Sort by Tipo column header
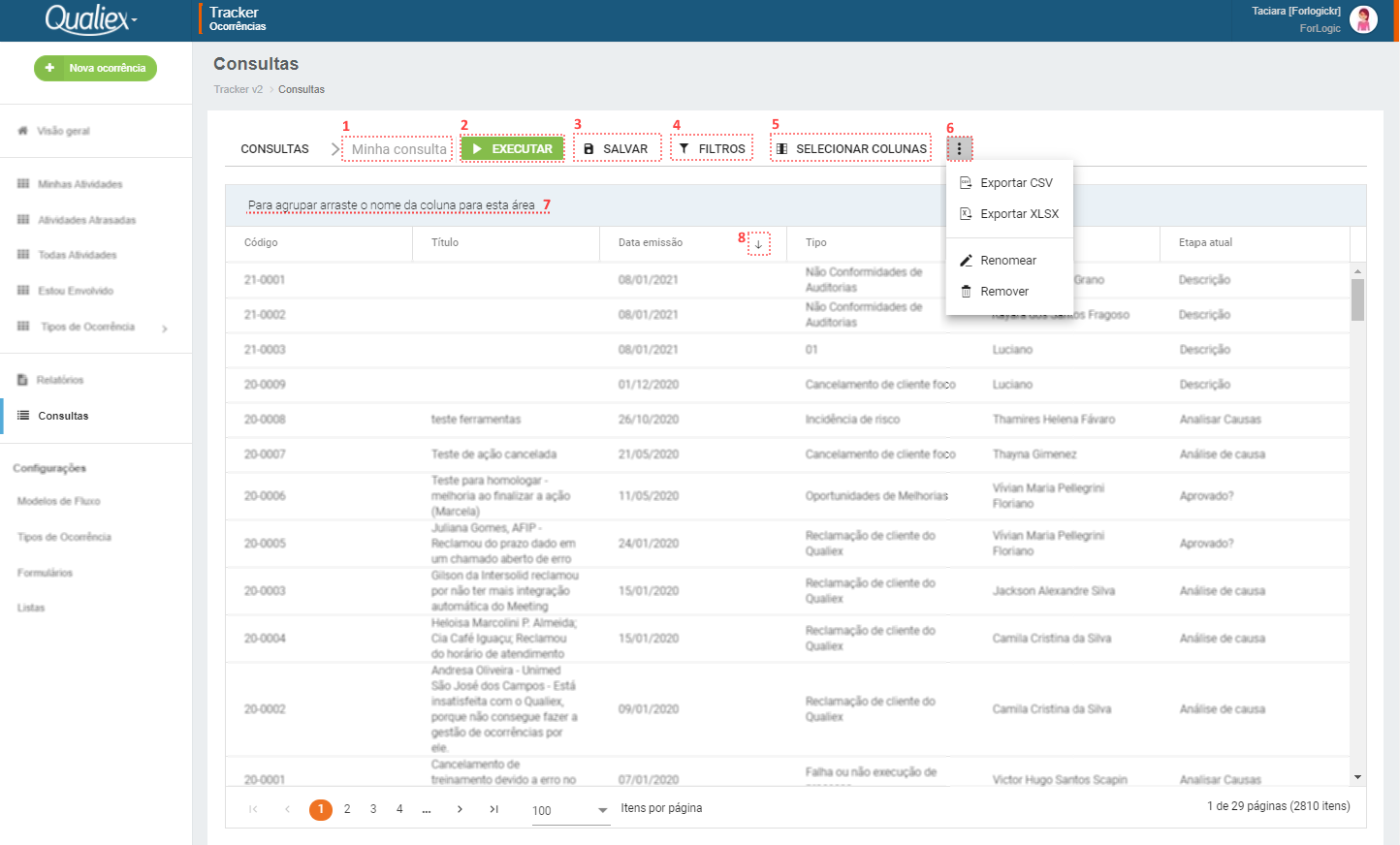The height and width of the screenshot is (845, 1400). pyautogui.click(x=816, y=242)
